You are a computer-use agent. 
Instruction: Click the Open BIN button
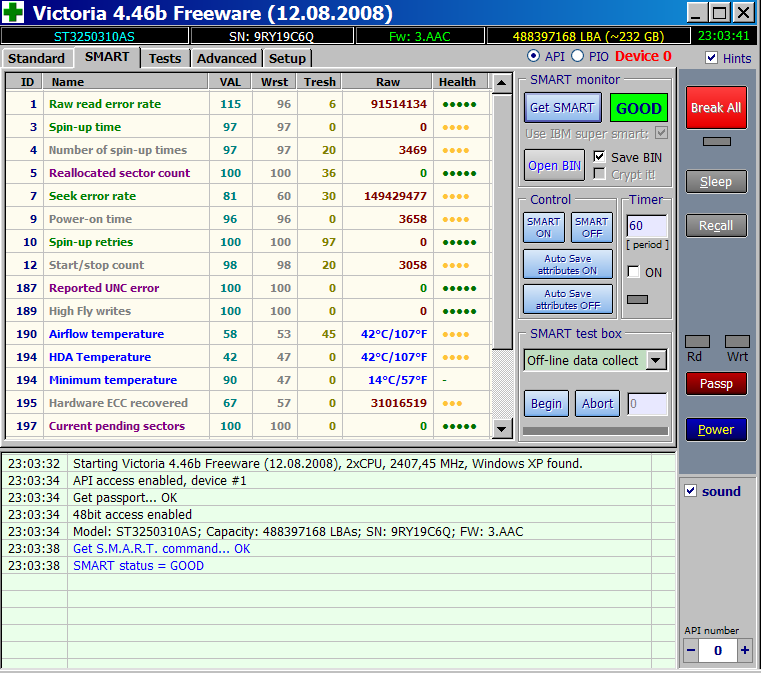point(554,165)
